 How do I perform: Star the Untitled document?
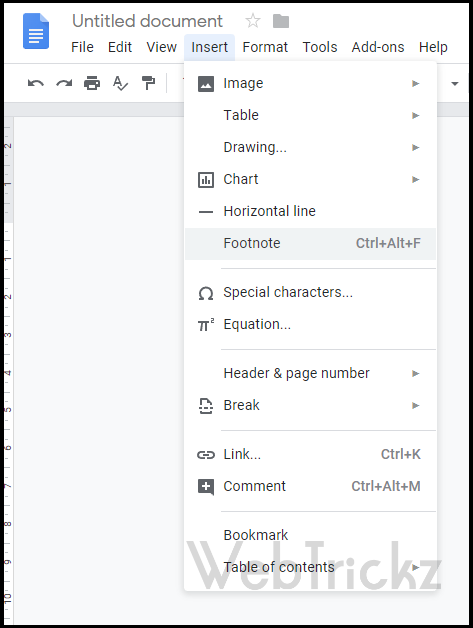[x=253, y=20]
